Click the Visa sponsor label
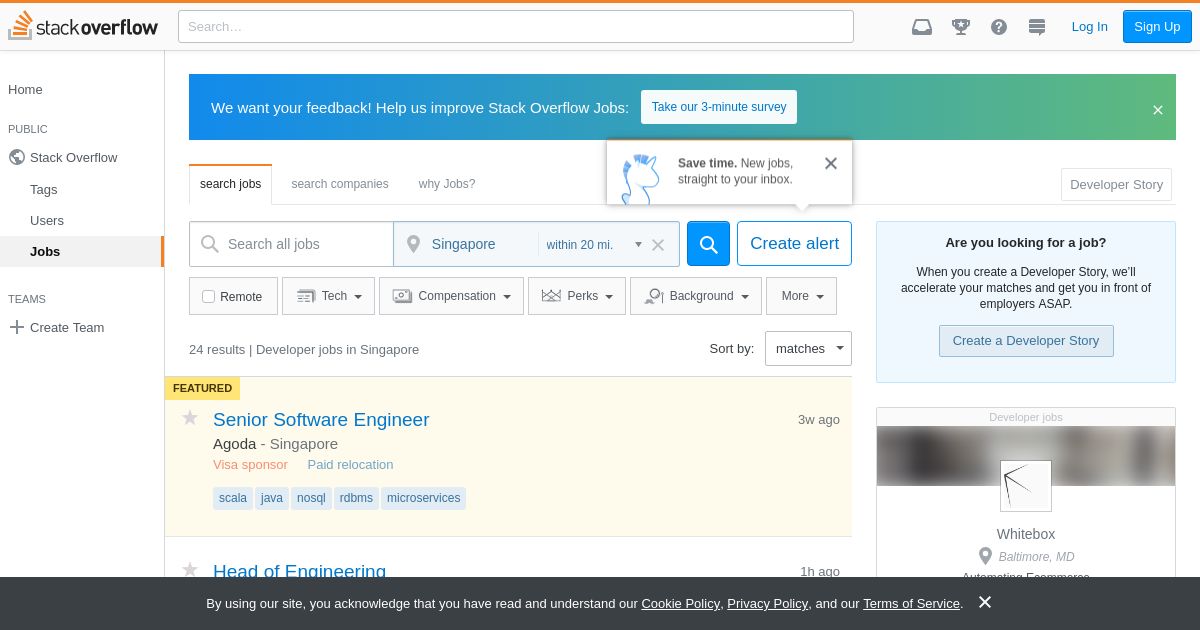This screenshot has height=630, width=1200. pyautogui.click(x=250, y=465)
